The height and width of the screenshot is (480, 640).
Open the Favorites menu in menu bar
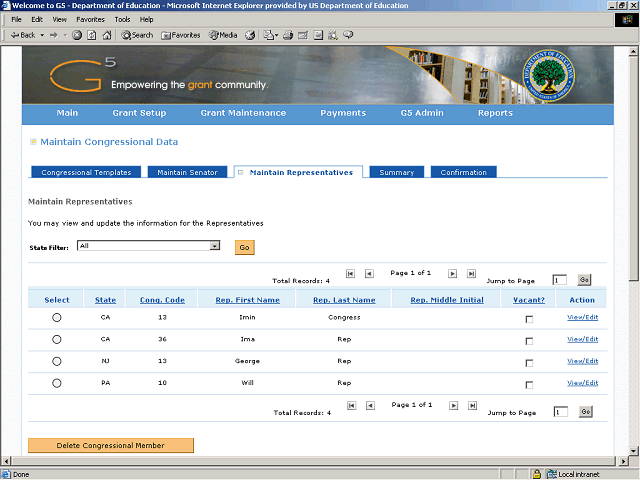(90, 19)
